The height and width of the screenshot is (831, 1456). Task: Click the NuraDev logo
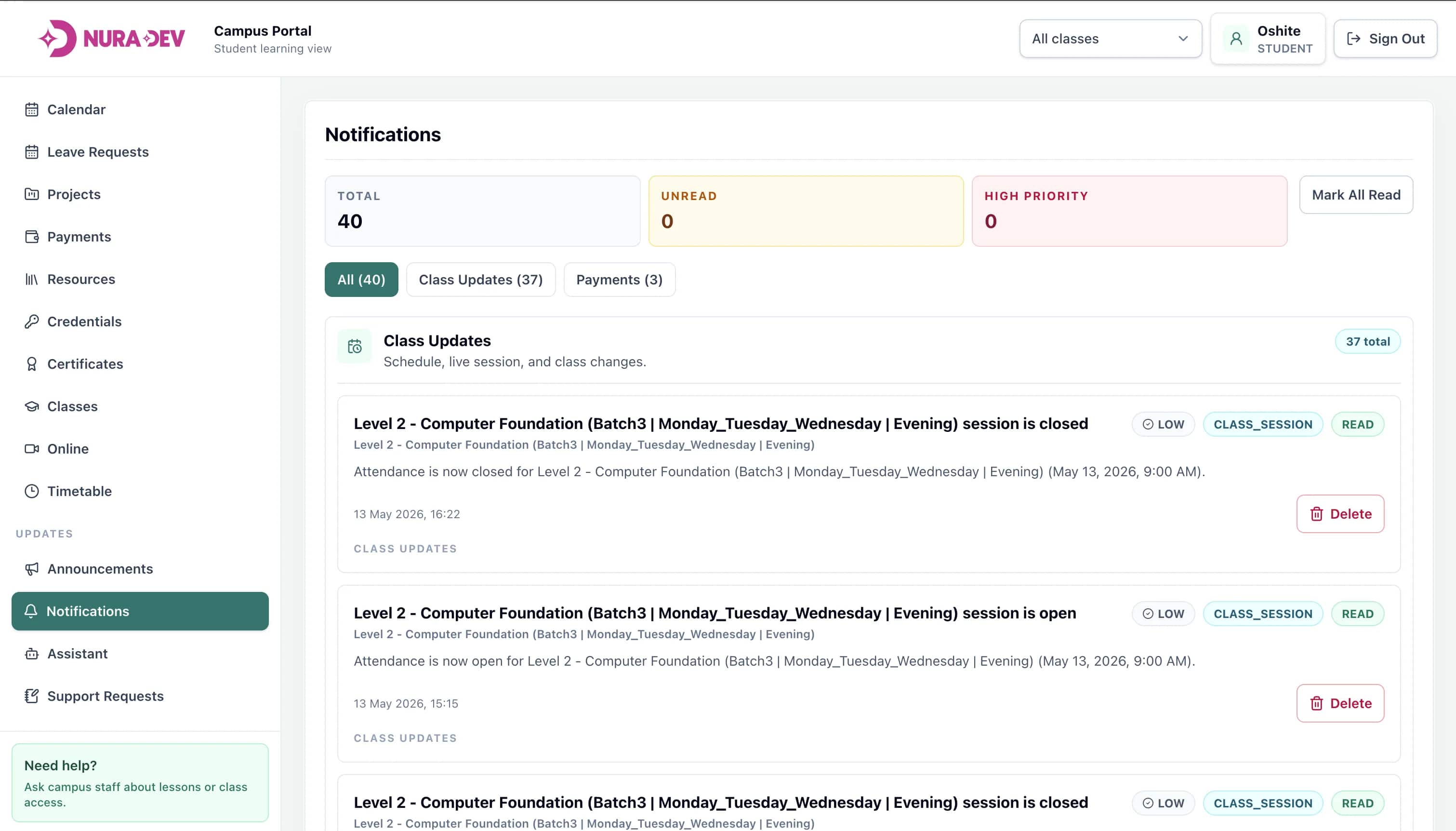[x=112, y=38]
